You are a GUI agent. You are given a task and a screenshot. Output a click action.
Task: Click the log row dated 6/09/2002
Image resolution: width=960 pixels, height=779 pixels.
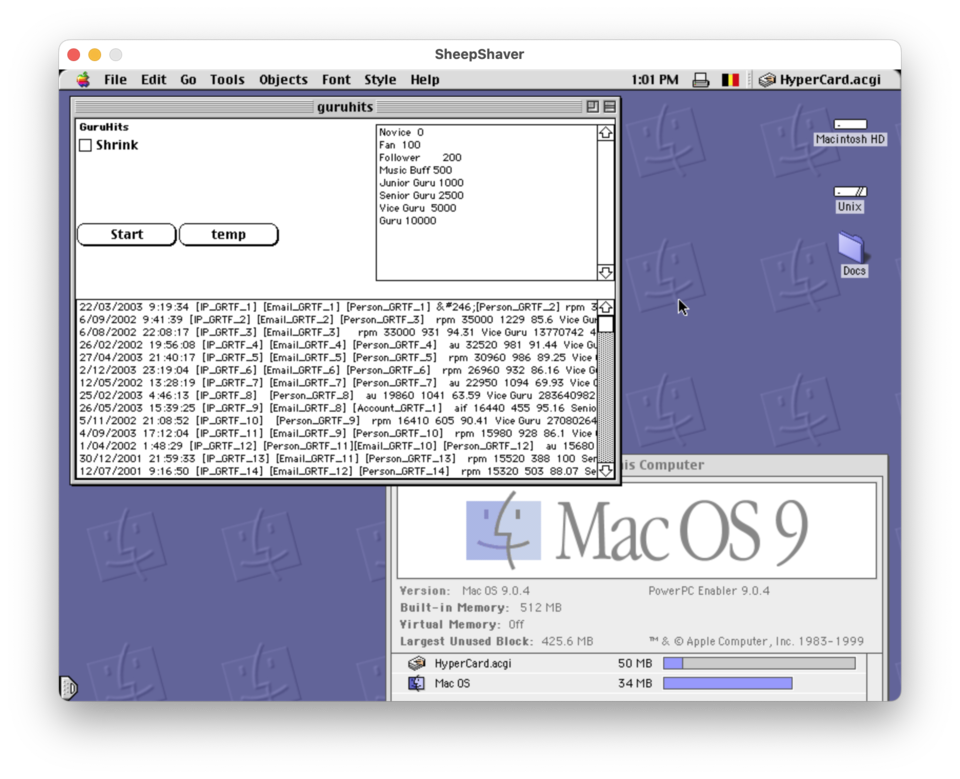pyautogui.click(x=337, y=320)
